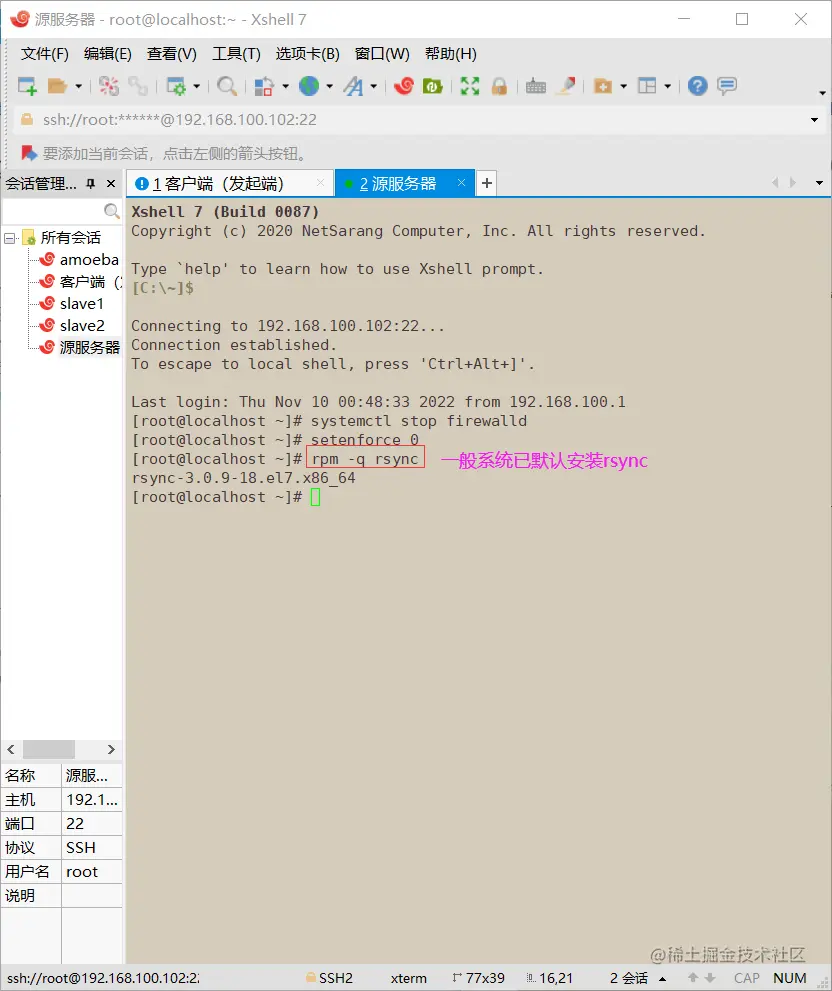Click the lock screen padlock icon
Viewport: 832px width, 991px height.
tap(499, 86)
